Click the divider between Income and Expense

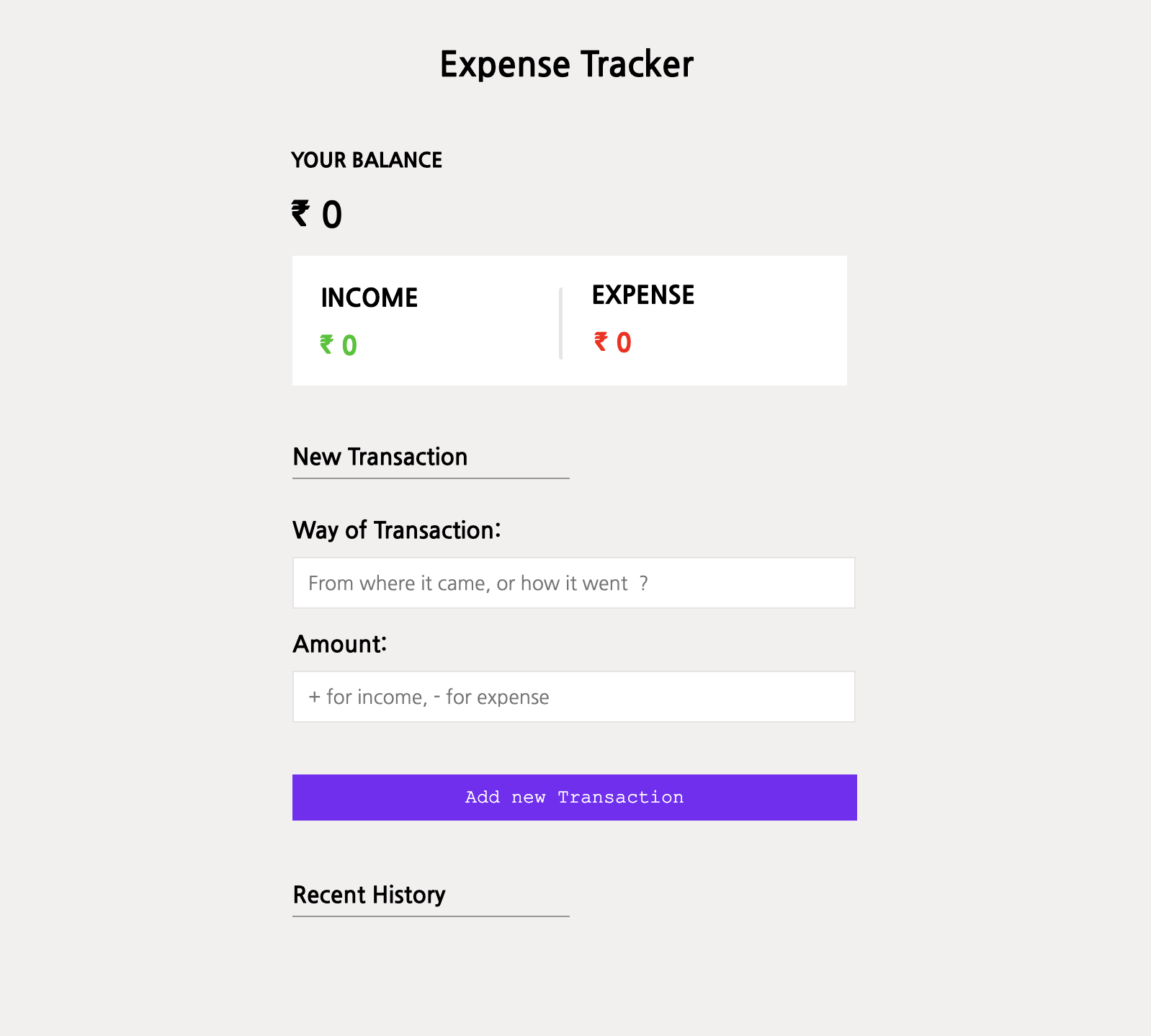pyautogui.click(x=560, y=323)
